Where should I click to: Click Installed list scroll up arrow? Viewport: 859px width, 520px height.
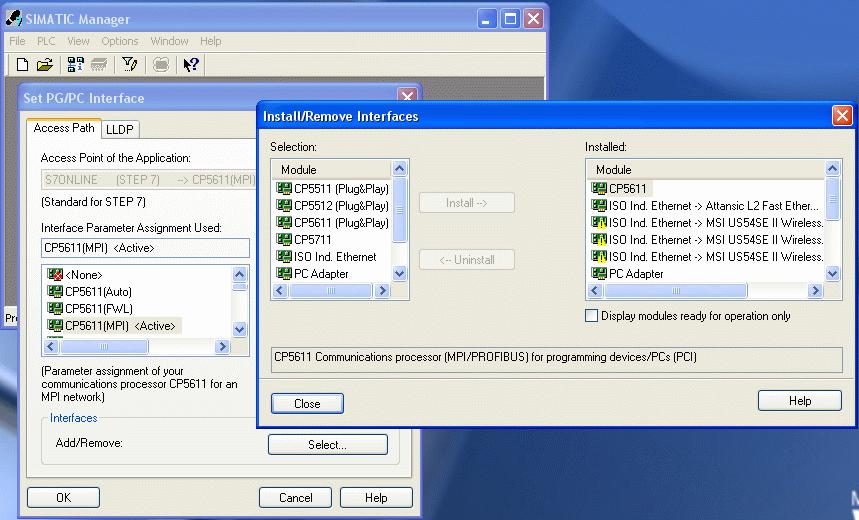(x=832, y=169)
